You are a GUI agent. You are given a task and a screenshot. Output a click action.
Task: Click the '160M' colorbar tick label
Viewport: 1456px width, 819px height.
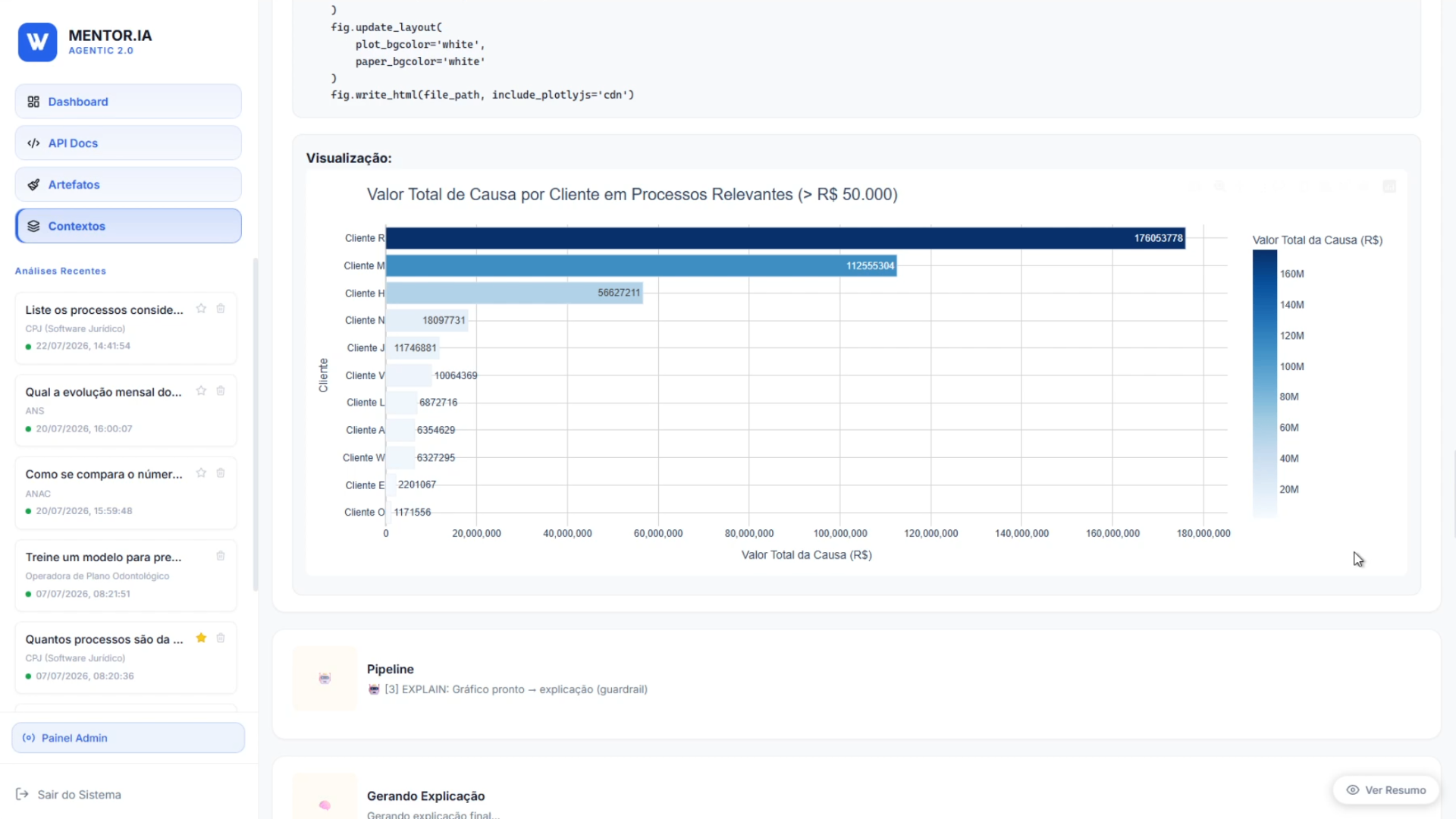click(1292, 274)
